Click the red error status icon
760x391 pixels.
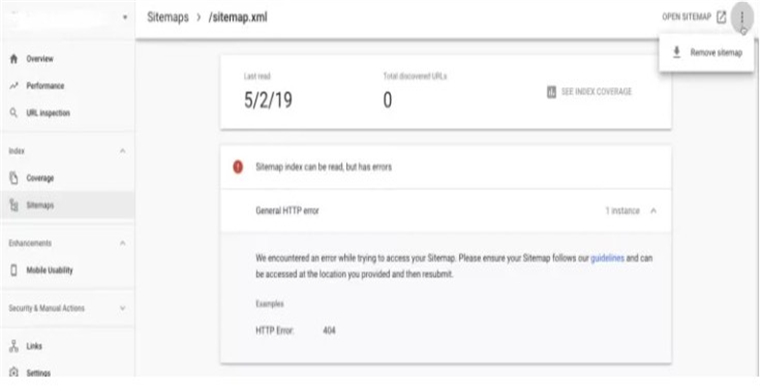(238, 167)
